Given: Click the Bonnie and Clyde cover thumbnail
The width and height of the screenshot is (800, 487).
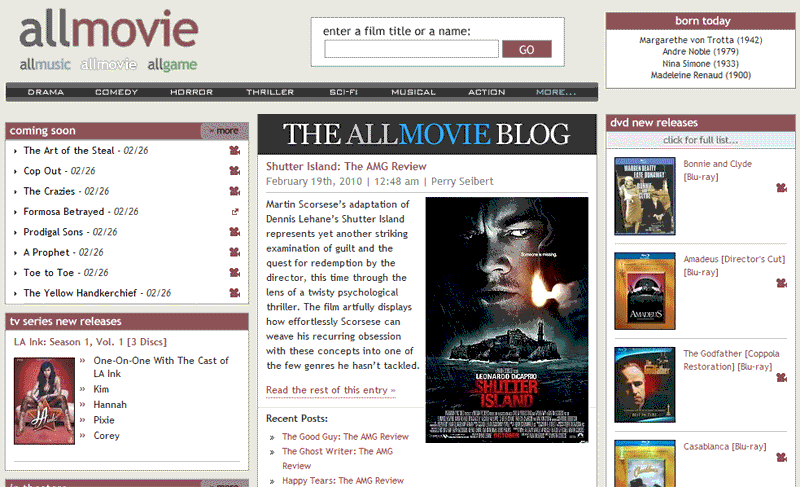Looking at the screenshot, I should coord(645,196).
